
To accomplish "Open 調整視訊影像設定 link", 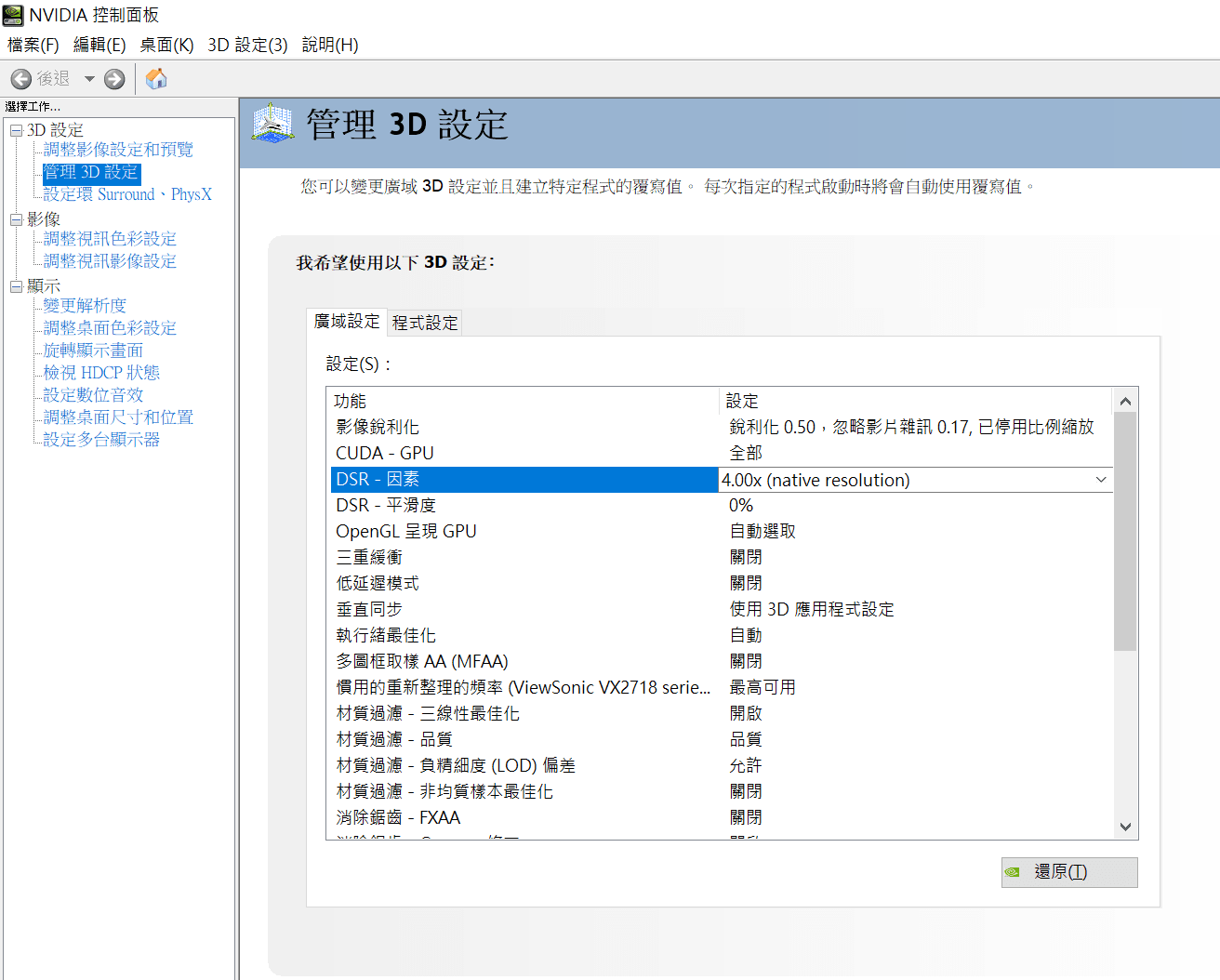I will pyautogui.click(x=110, y=261).
